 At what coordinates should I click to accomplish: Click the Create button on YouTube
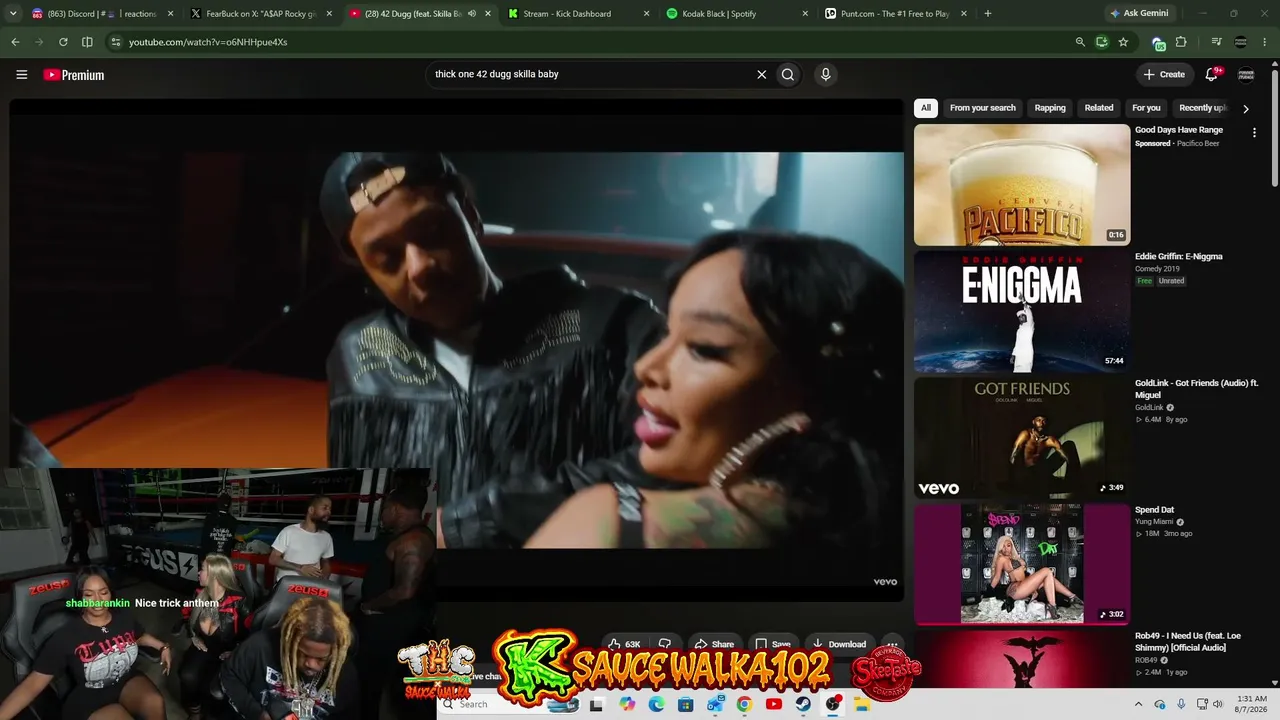pyautogui.click(x=1164, y=74)
